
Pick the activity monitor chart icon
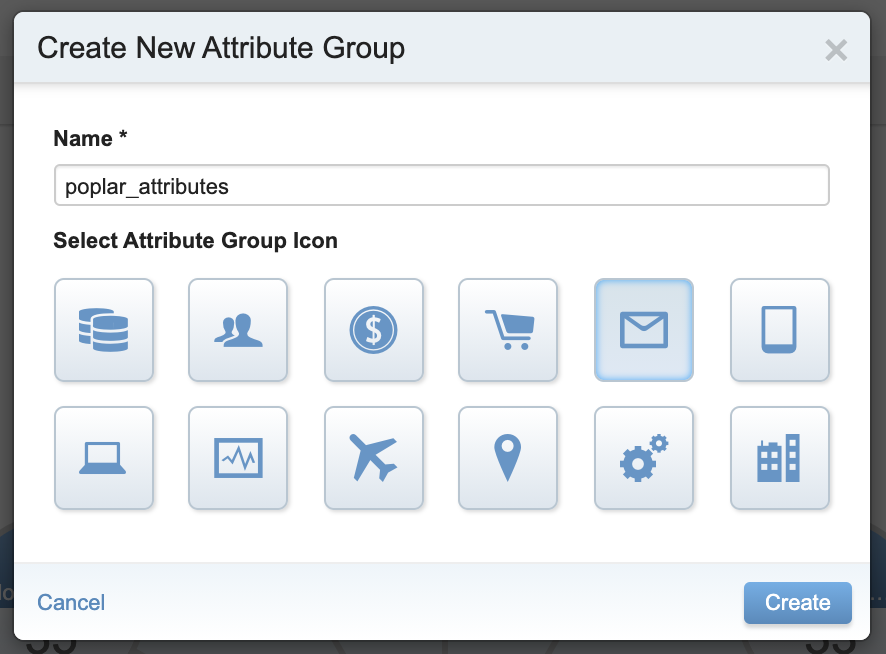[238, 458]
